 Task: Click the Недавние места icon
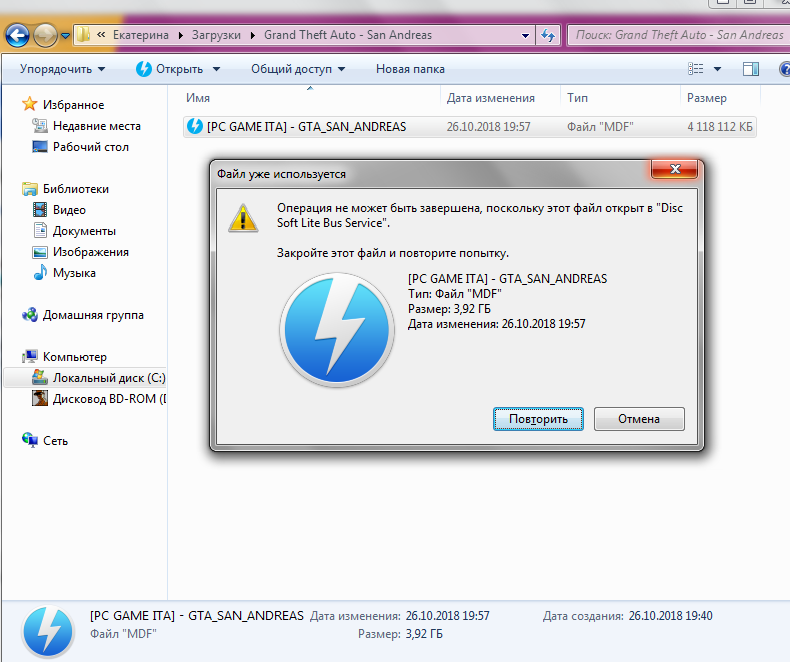click(40, 125)
